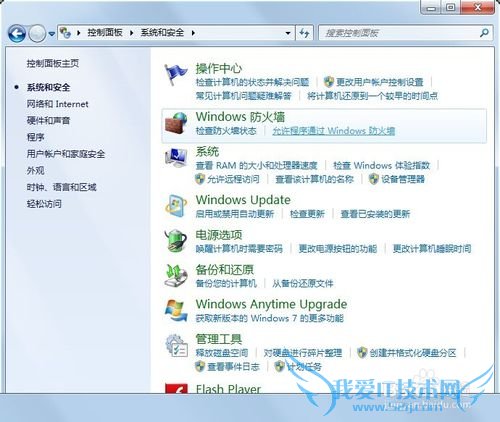Click 检查计算机的状态并解决问题

coord(252,82)
